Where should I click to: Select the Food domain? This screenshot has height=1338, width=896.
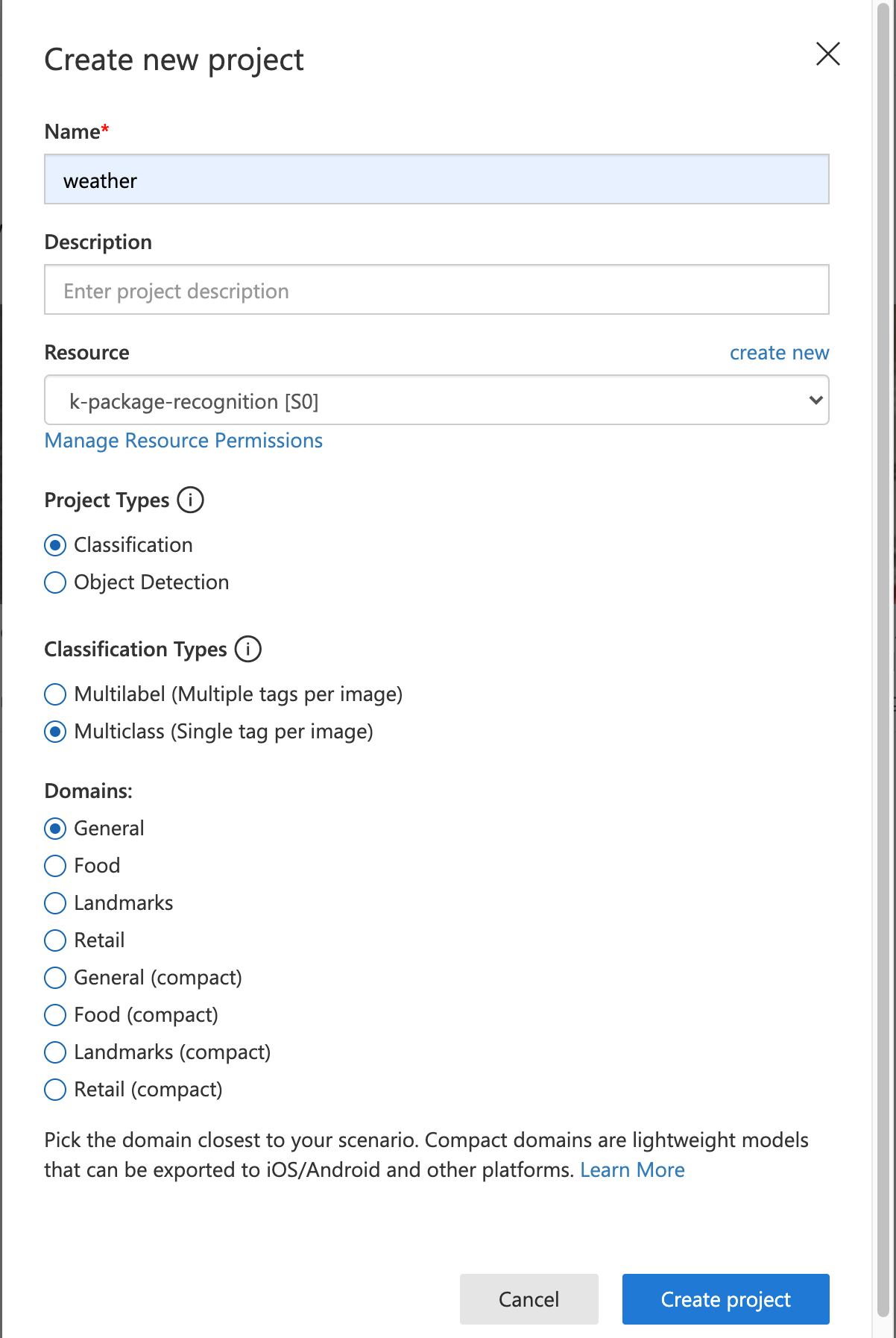pos(55,866)
